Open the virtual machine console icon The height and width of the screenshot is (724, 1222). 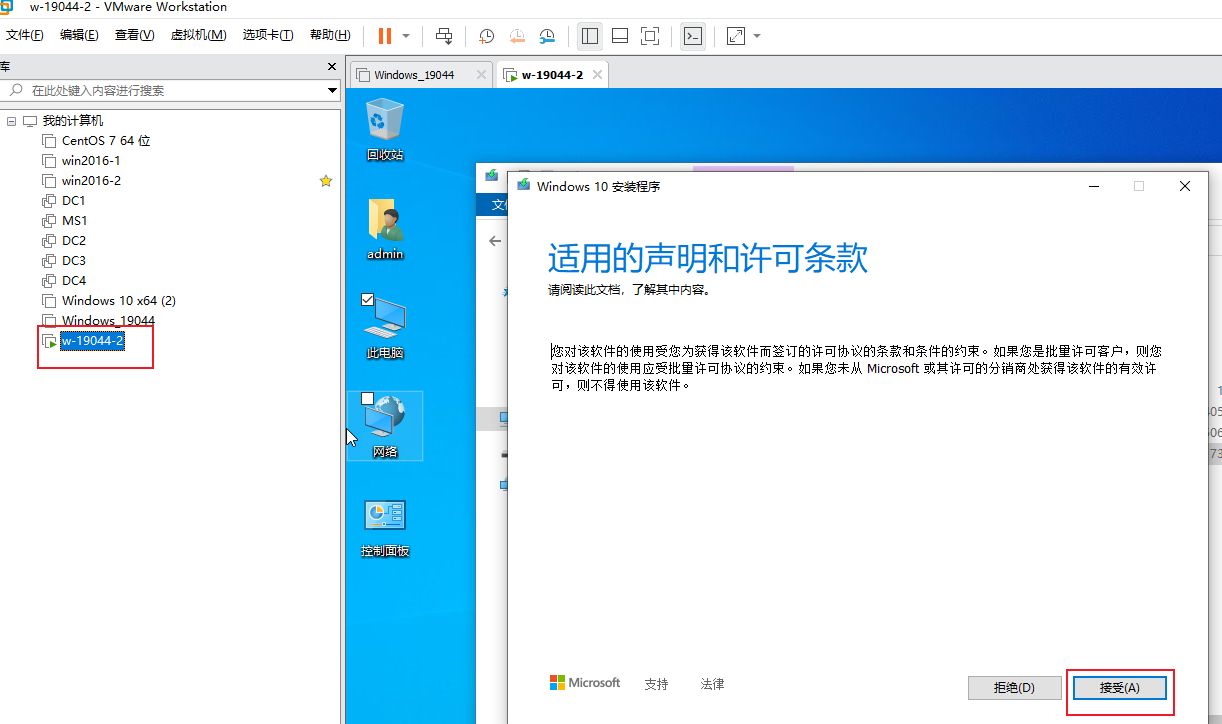coord(693,36)
